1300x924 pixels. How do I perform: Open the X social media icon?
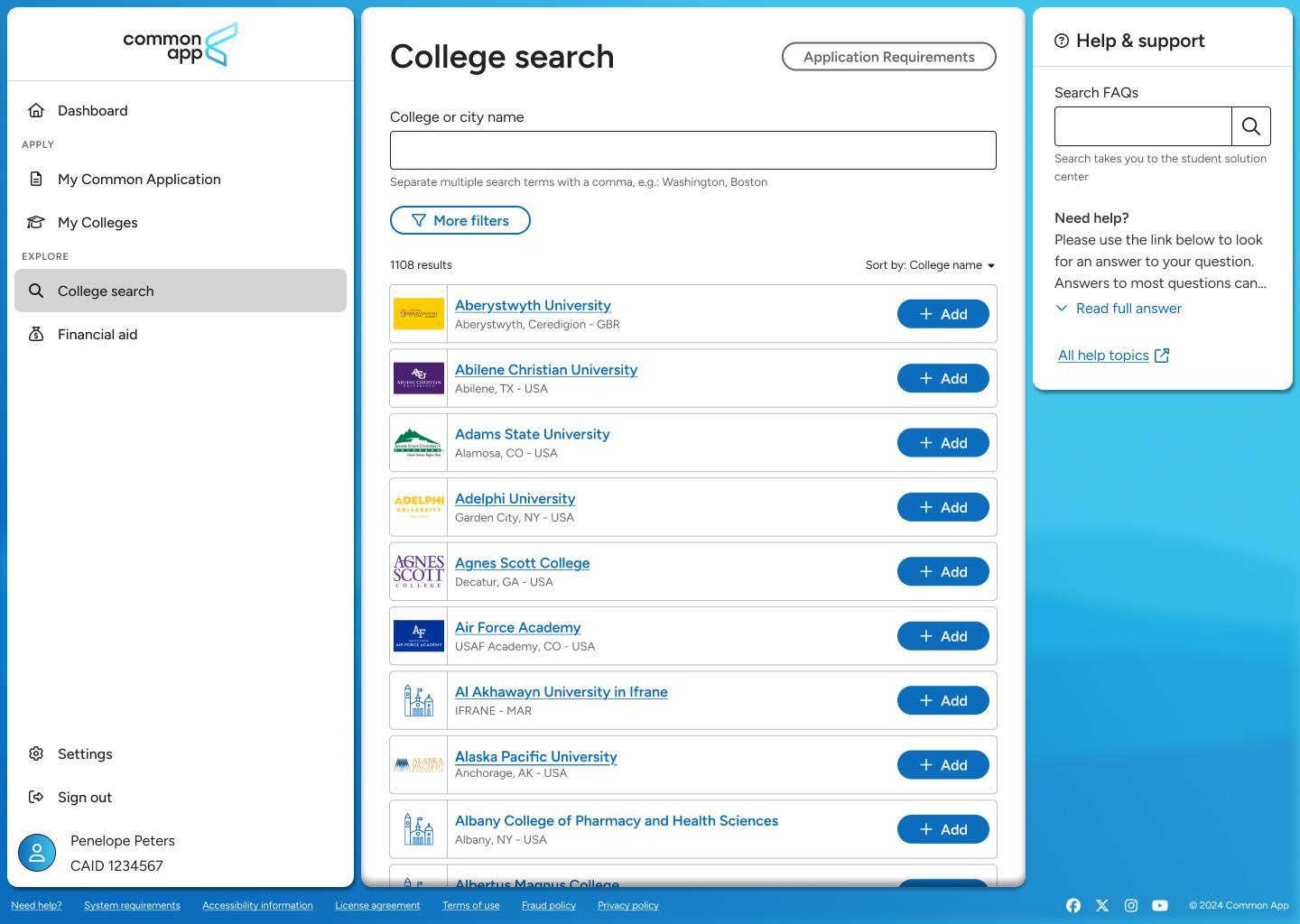click(x=1102, y=905)
